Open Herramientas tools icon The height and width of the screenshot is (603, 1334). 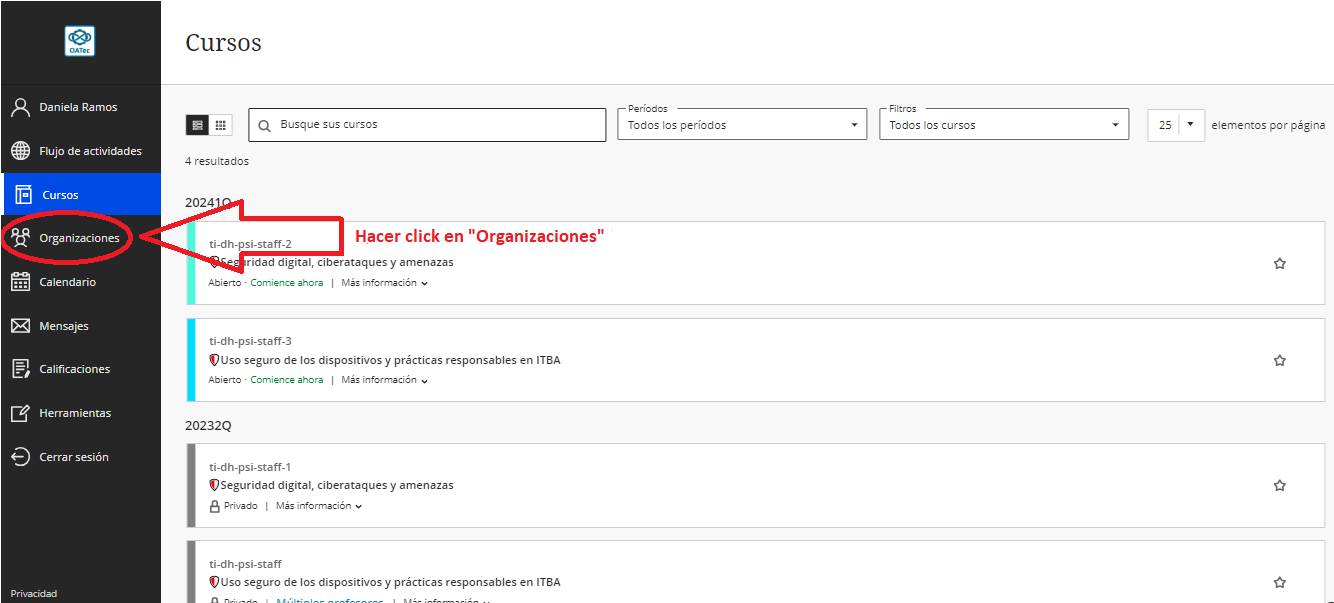(x=20, y=413)
